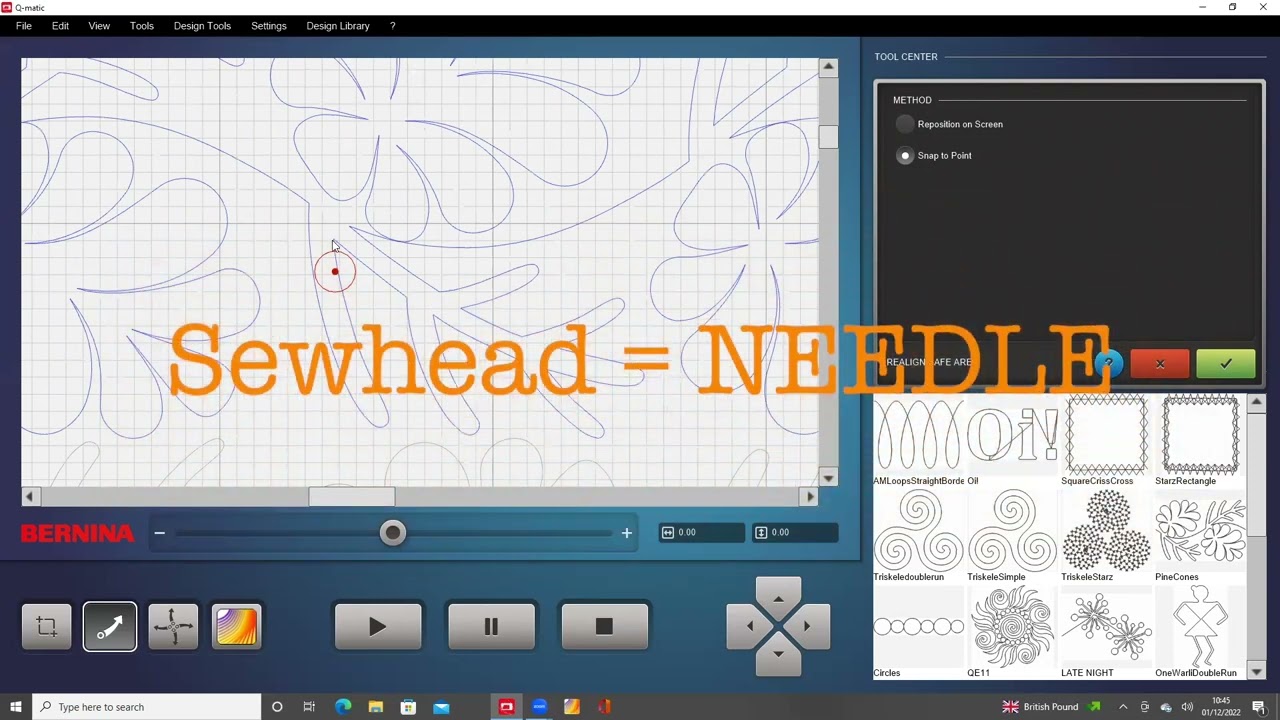Viewport: 1280px width, 720px height.
Task: Select the AMLoopsStraightBorde design thumbnail
Action: click(x=919, y=435)
